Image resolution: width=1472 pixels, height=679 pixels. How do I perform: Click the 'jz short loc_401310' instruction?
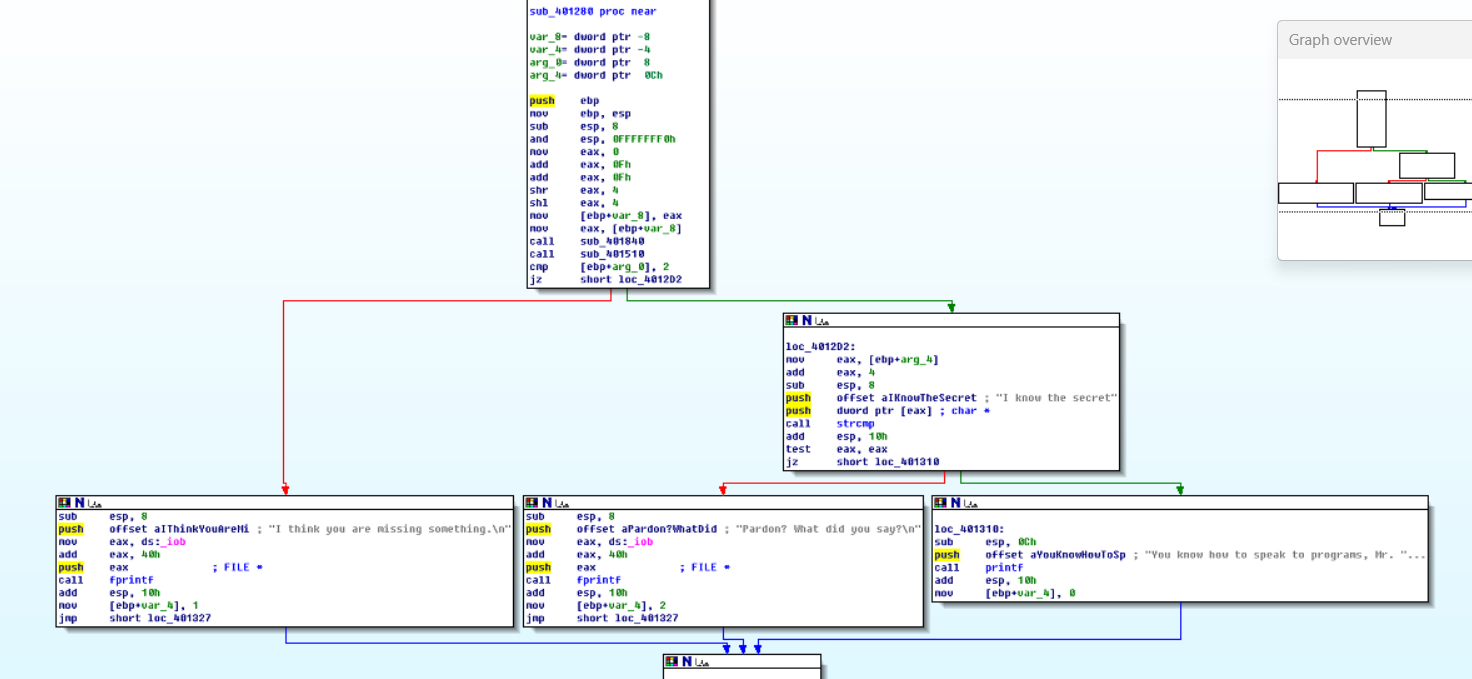click(862, 462)
